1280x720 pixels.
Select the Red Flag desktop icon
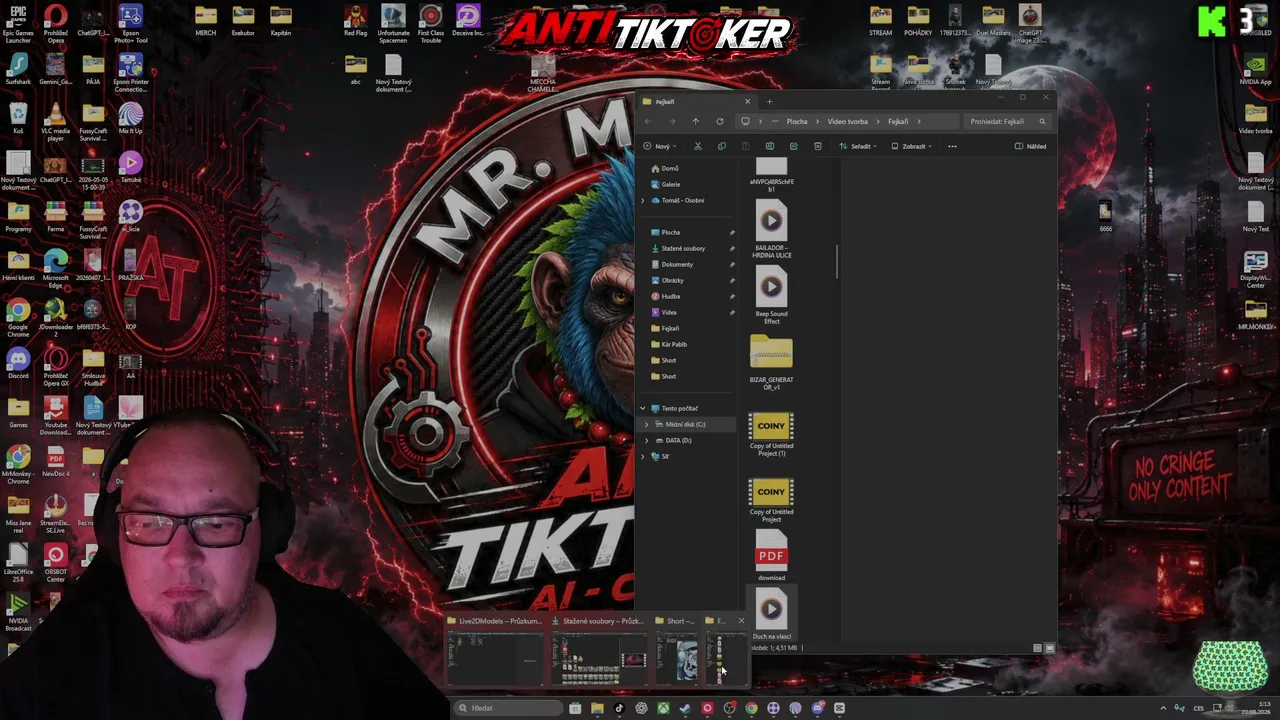[x=355, y=21]
